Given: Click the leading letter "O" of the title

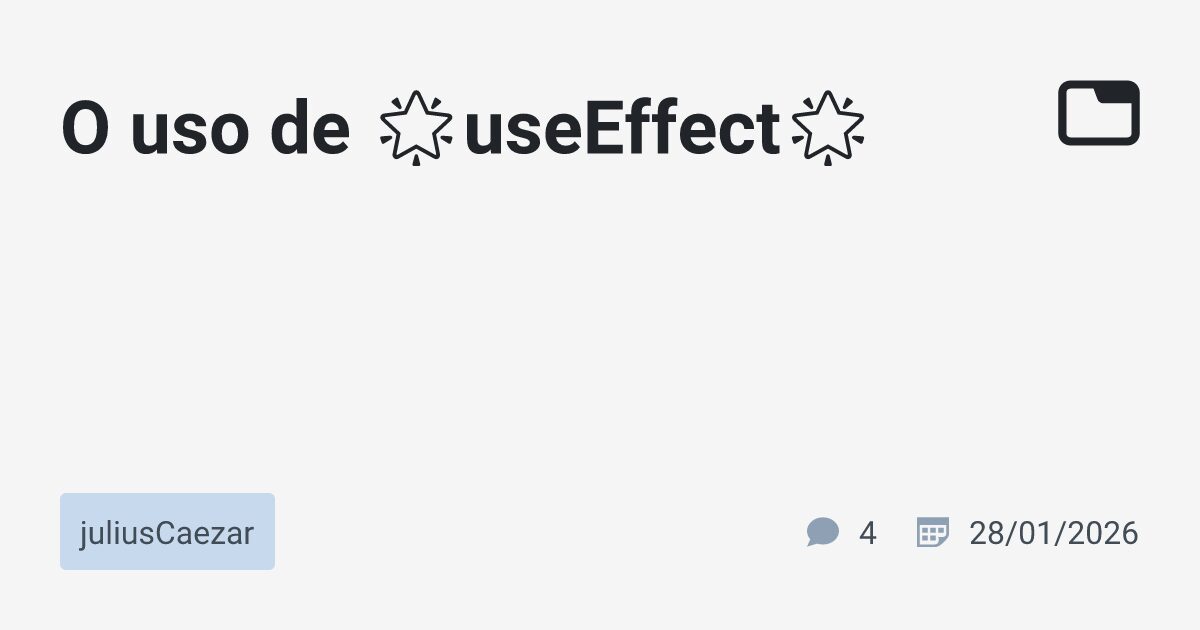Looking at the screenshot, I should coord(84,130).
